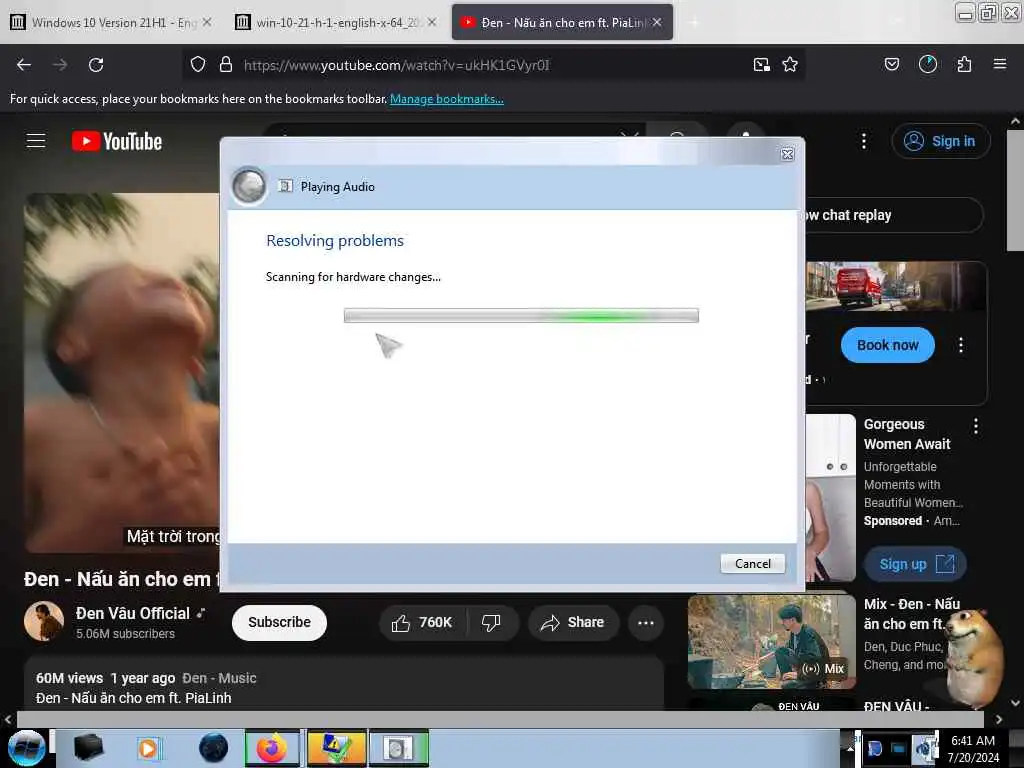Click the Sign up ad button
1024x768 pixels.
pyautogui.click(x=915, y=564)
